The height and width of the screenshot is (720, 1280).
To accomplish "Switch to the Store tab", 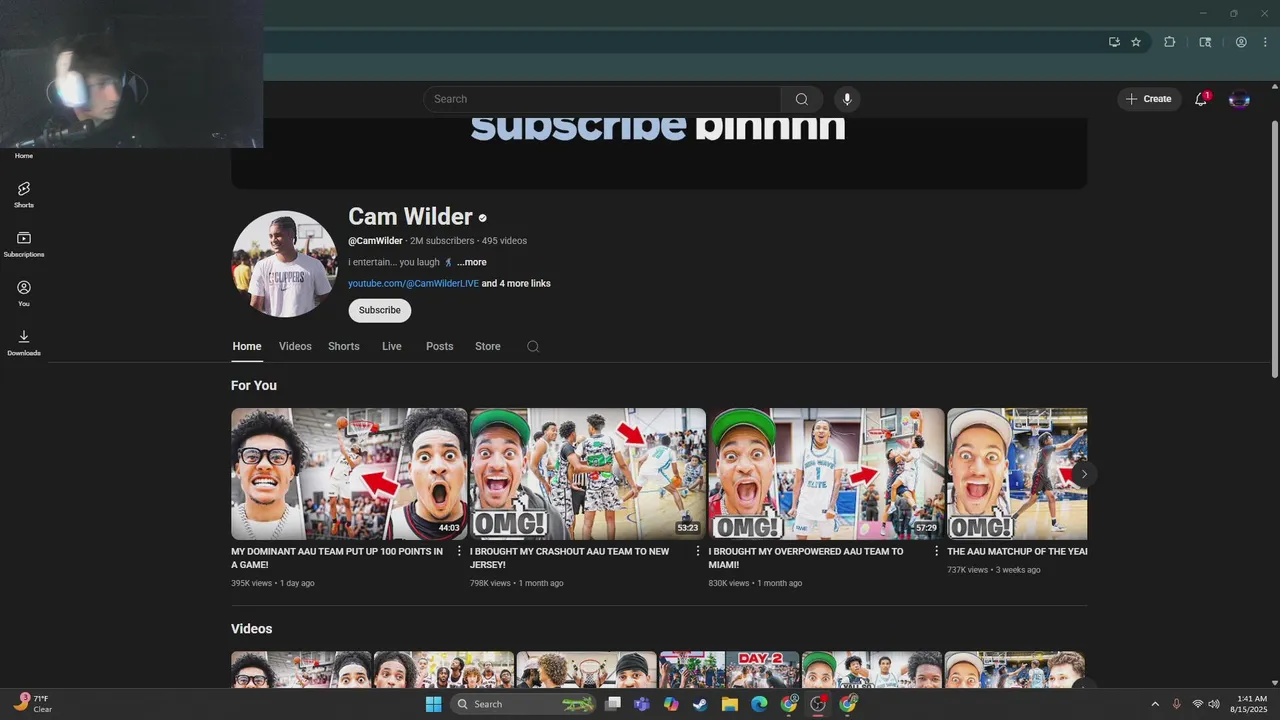I will 488,346.
